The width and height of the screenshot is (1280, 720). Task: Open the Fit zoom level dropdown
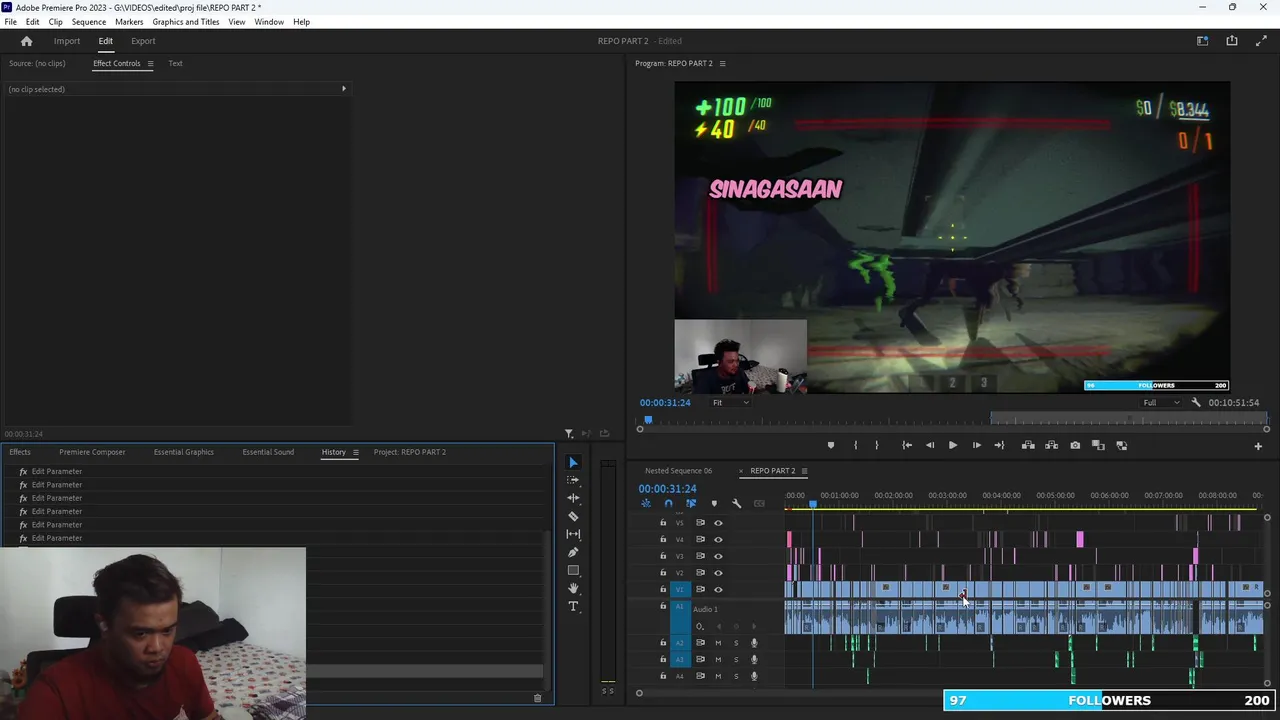(x=730, y=402)
